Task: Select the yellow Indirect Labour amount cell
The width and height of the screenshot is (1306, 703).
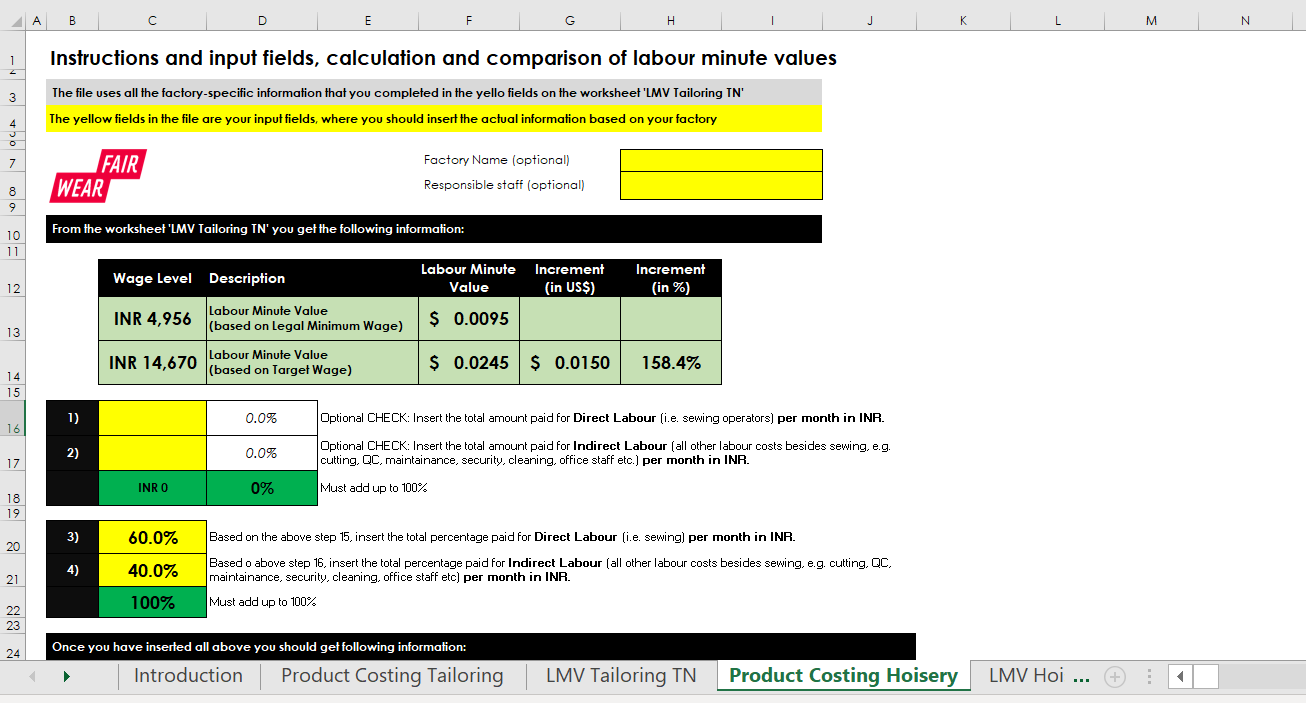Action: pos(151,452)
